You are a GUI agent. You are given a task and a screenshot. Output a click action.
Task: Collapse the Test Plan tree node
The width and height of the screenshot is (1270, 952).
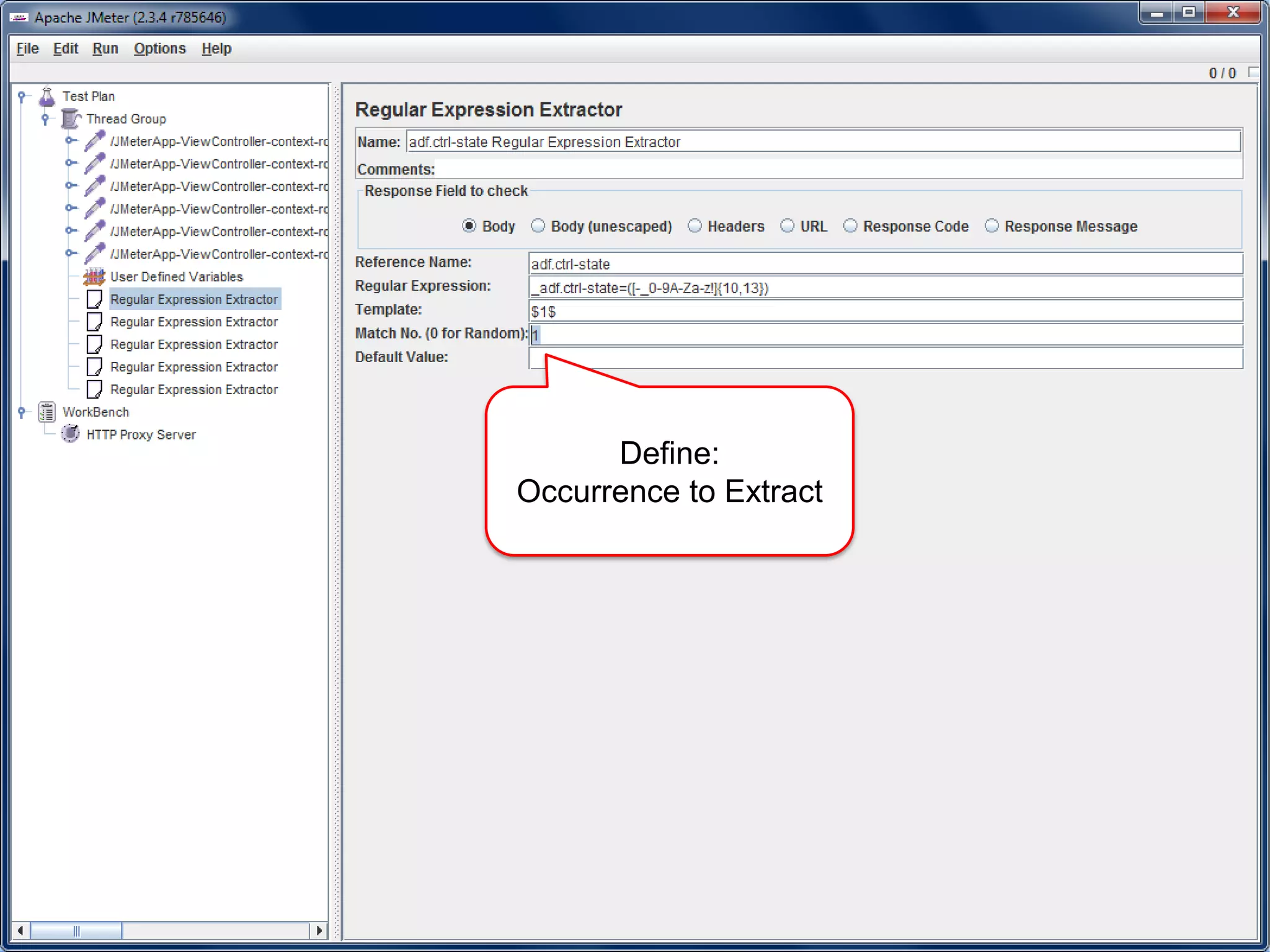22,97
